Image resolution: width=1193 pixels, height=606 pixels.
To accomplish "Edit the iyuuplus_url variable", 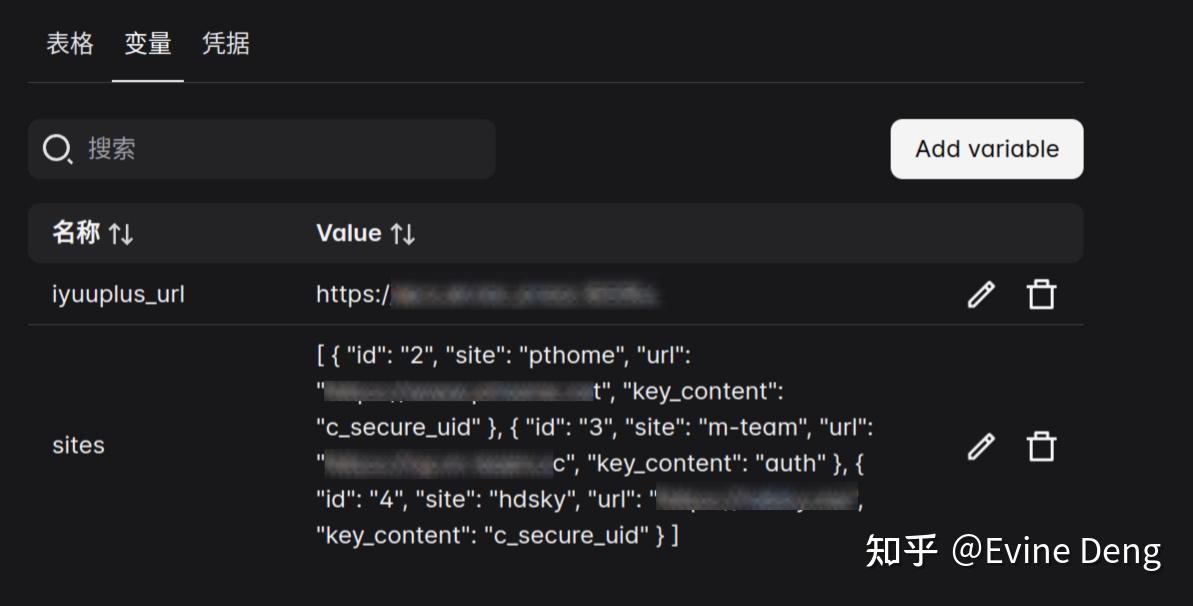I will [981, 294].
